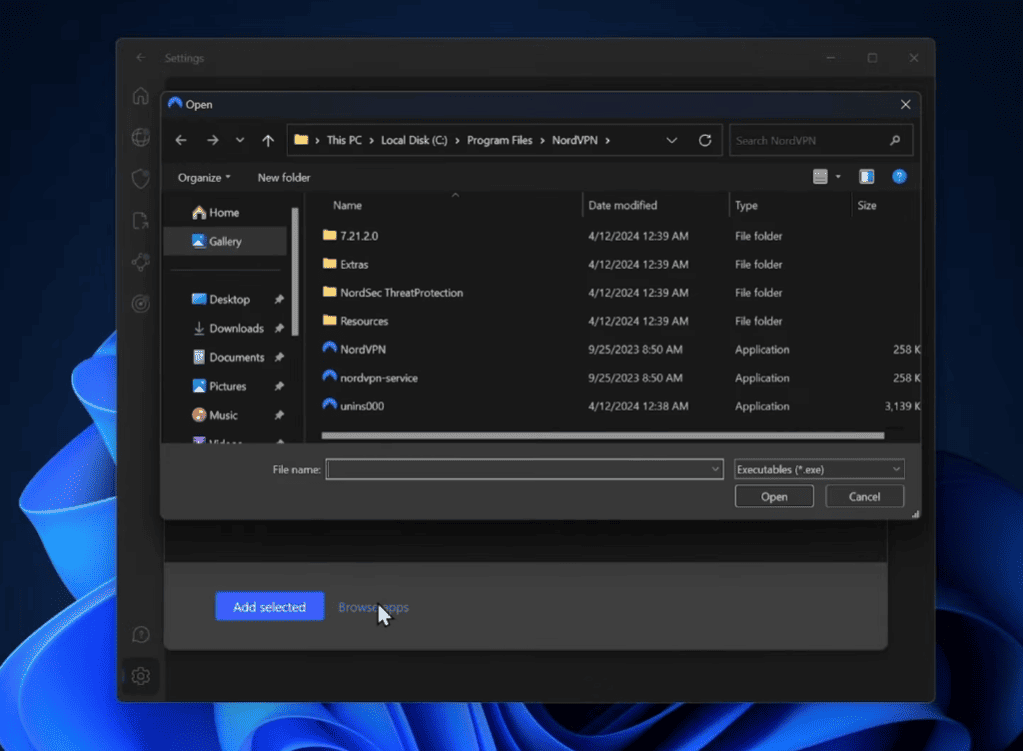Expand the address bar recent locations chevron
The image size is (1023, 751).
coord(671,140)
